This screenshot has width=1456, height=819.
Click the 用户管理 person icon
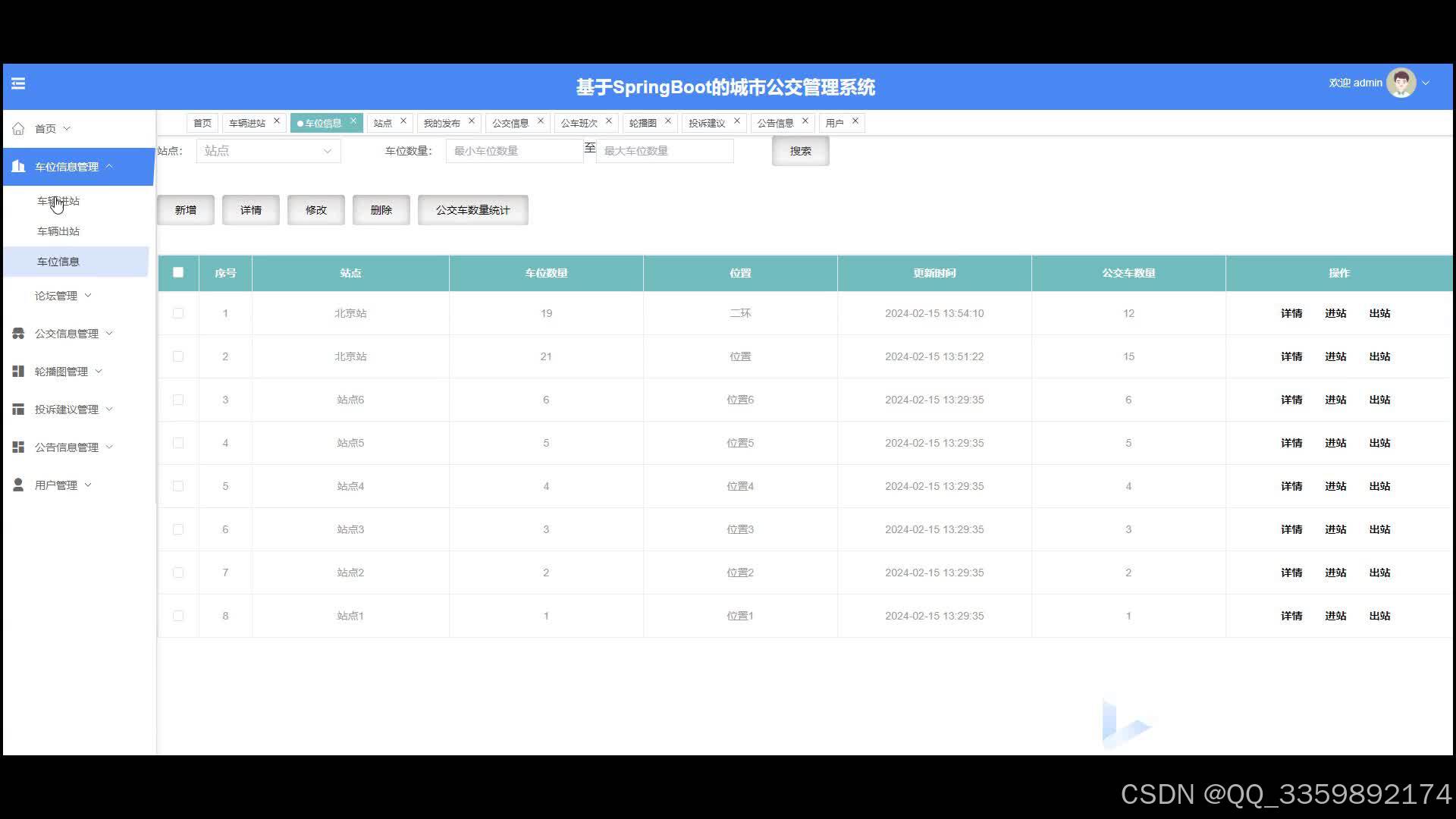pos(18,485)
